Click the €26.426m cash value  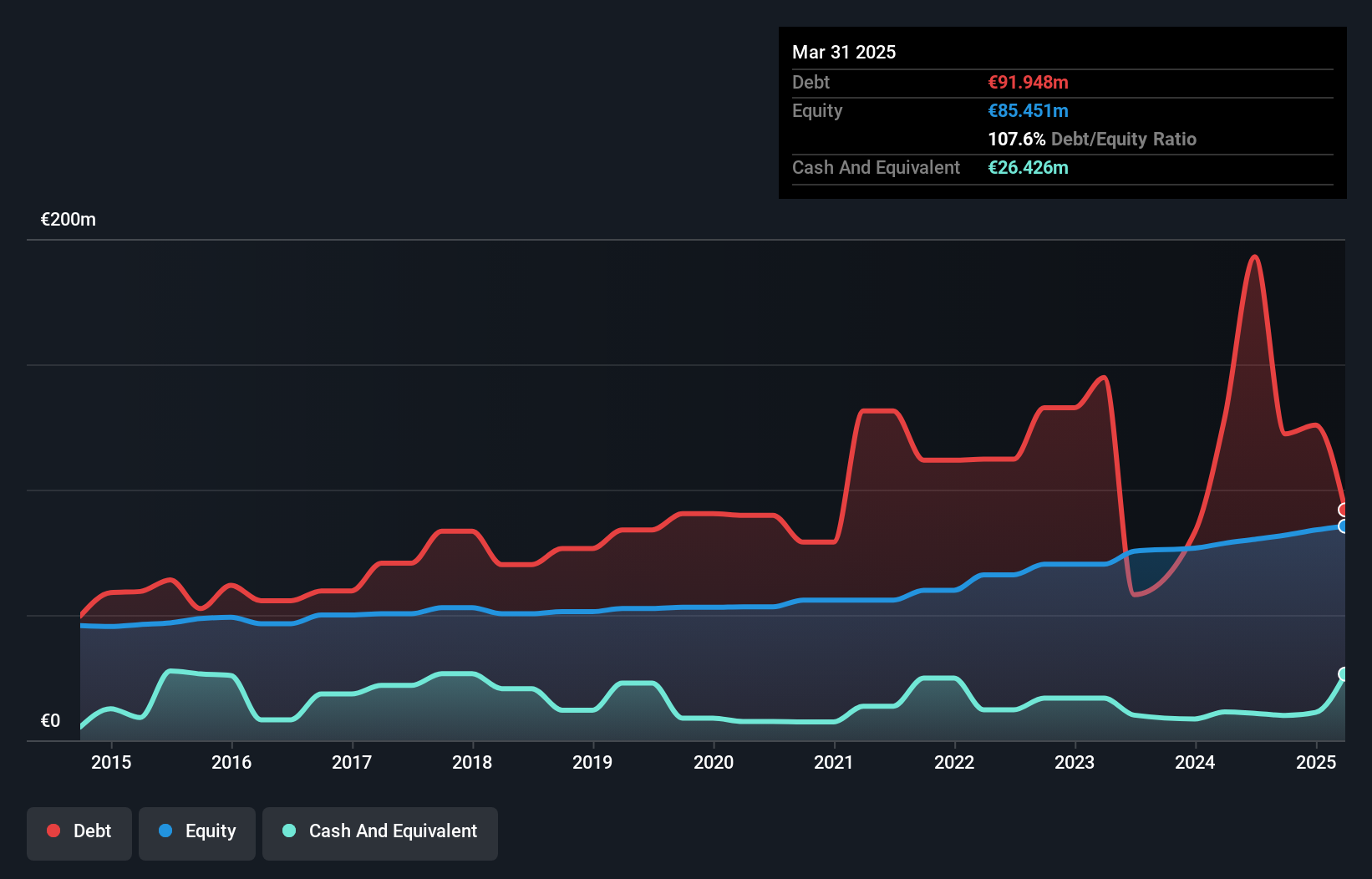[x=1028, y=167]
